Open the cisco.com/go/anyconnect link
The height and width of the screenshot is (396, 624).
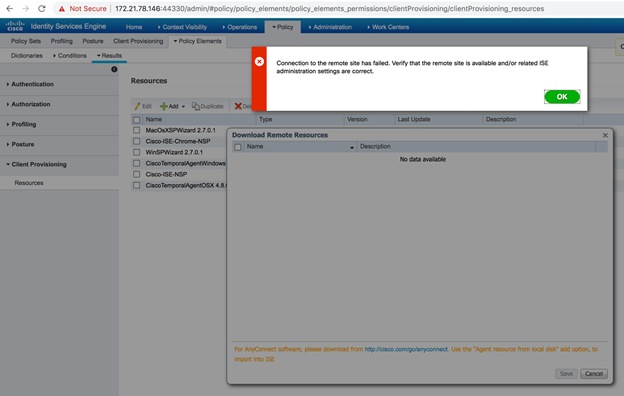coord(406,349)
